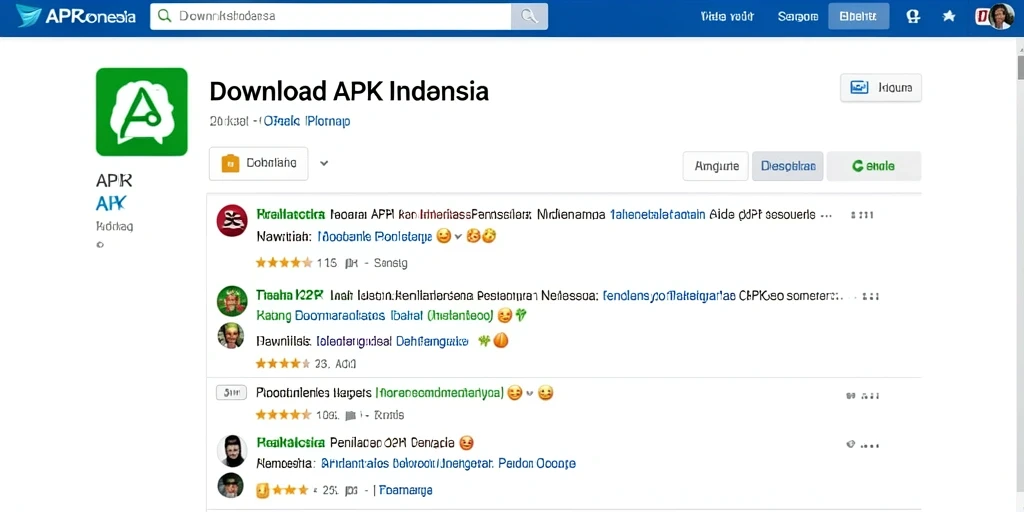Image resolution: width=1024 pixels, height=512 pixels.
Task: Click the green 'Realiatecka' reviewer name
Action: point(291,214)
